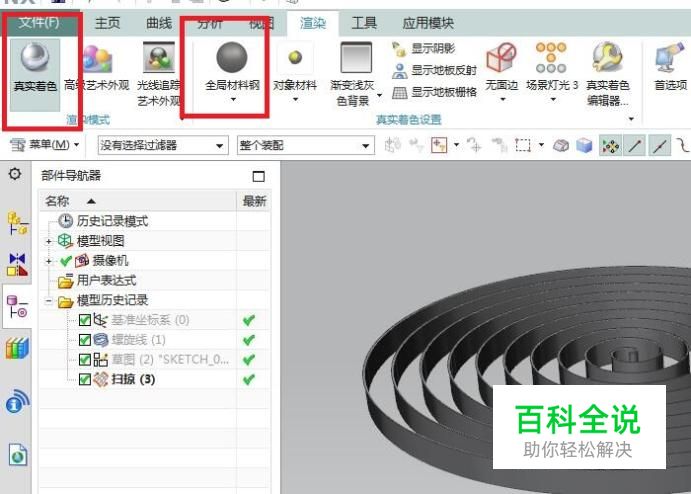Image resolution: width=691 pixels, height=494 pixels.
Task: Switch to Home (主页) tab
Action: pyautogui.click(x=107, y=23)
